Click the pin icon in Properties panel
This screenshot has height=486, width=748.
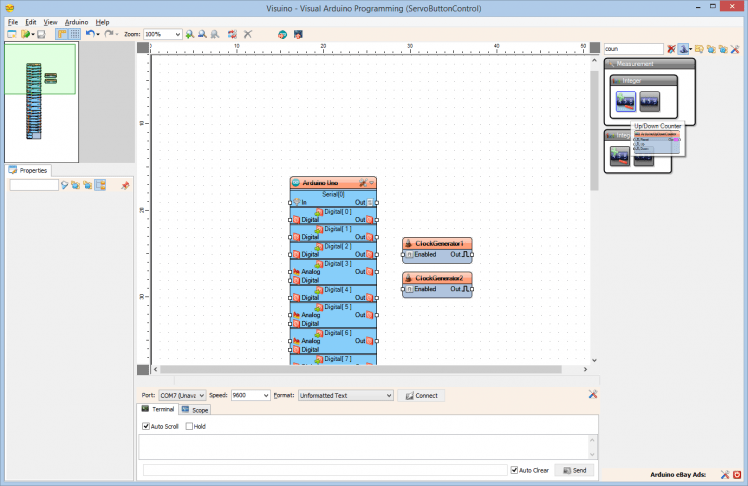tap(125, 185)
